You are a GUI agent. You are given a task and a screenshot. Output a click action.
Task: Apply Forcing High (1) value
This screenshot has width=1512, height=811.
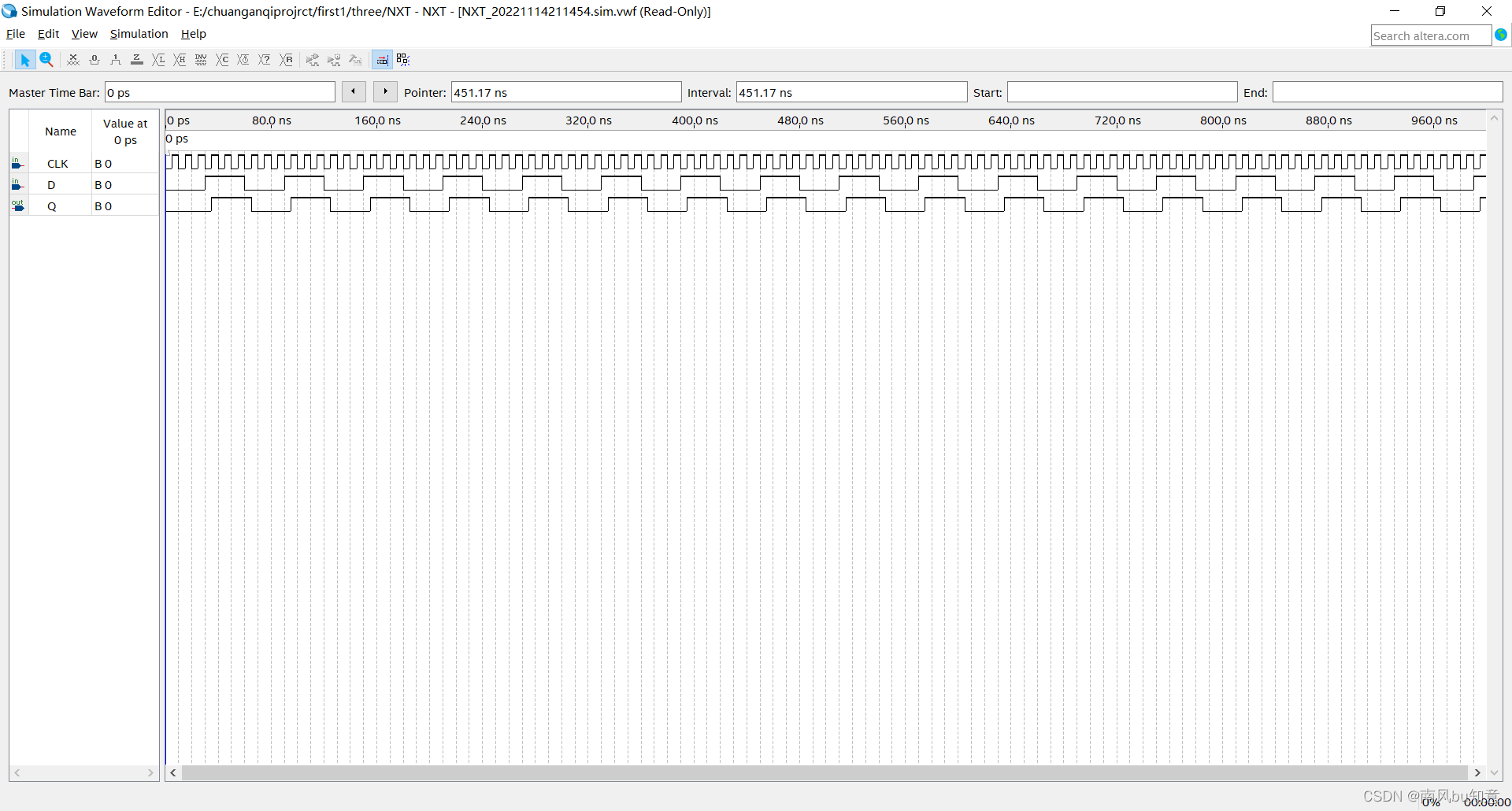116,60
